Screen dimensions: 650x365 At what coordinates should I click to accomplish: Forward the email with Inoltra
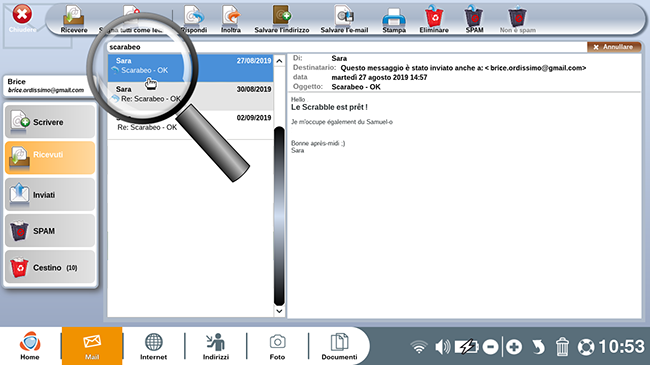tap(231, 19)
